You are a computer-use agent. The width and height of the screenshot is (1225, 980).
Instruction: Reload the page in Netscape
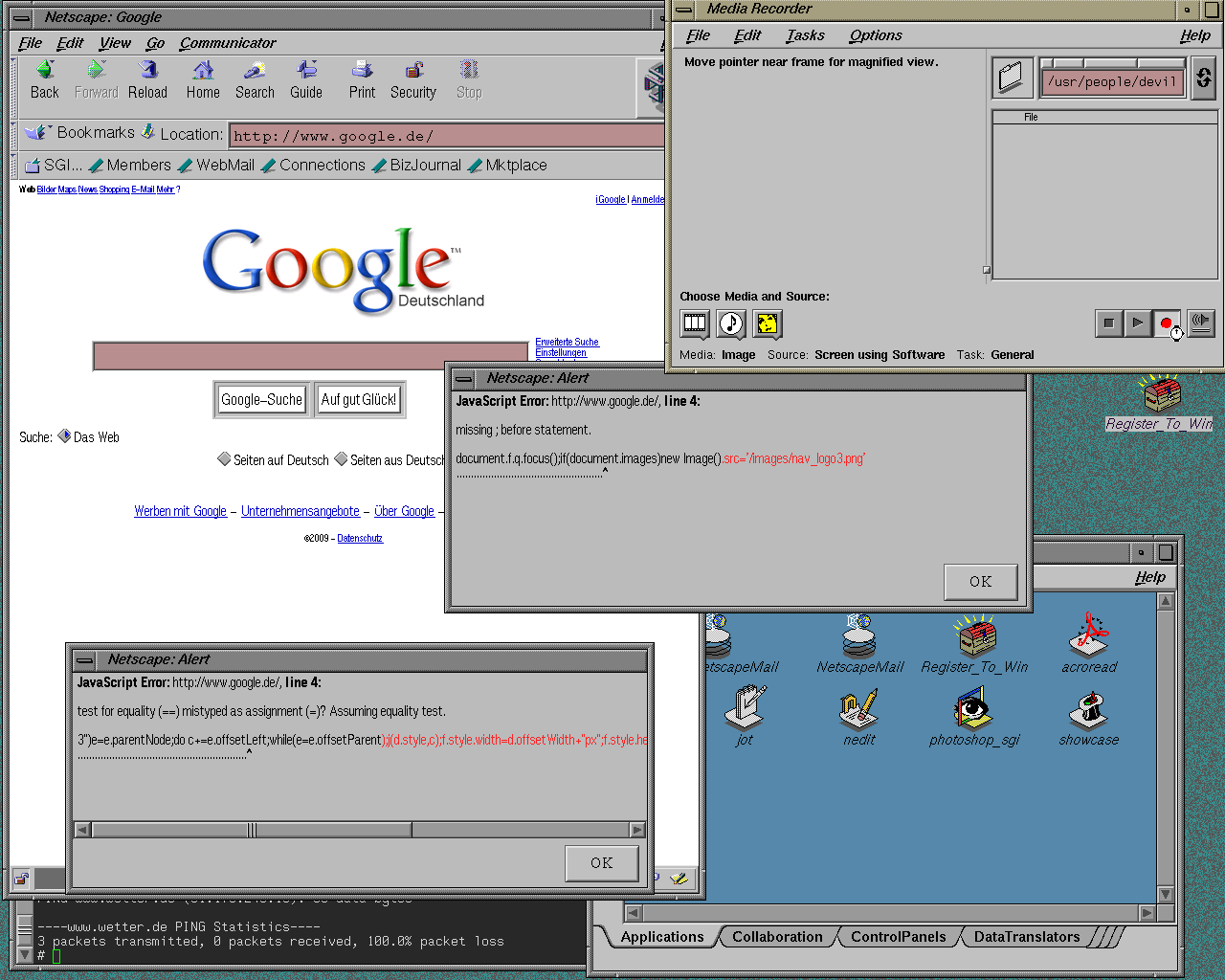point(147,80)
